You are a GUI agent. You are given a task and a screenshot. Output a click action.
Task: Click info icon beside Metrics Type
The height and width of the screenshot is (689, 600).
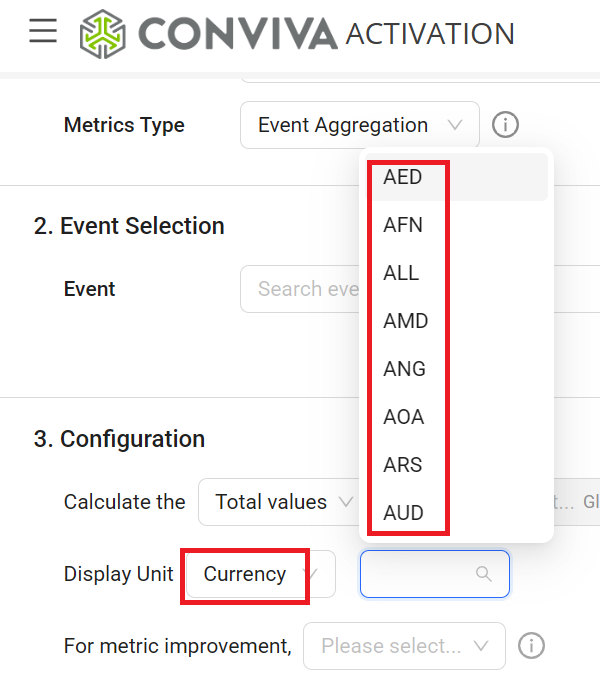tap(506, 125)
